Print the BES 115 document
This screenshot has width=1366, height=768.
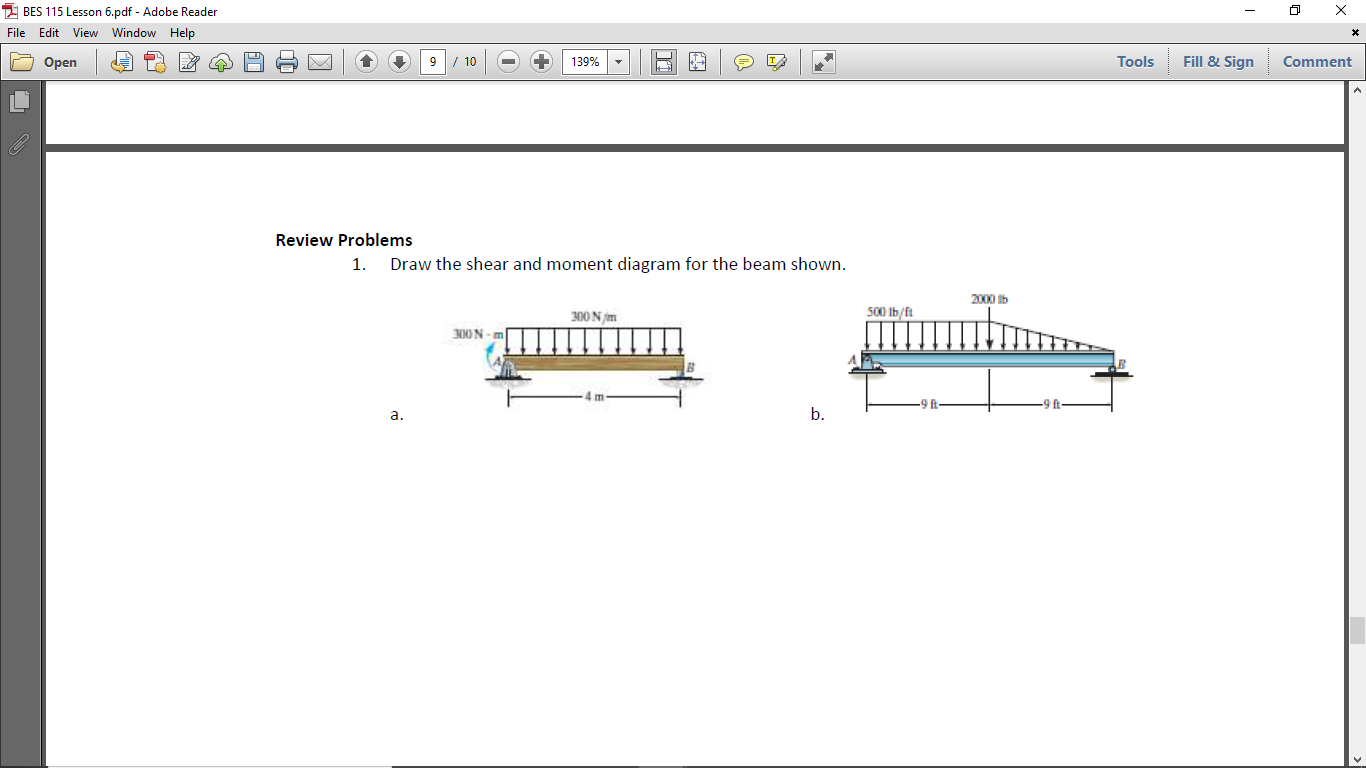pyautogui.click(x=287, y=62)
